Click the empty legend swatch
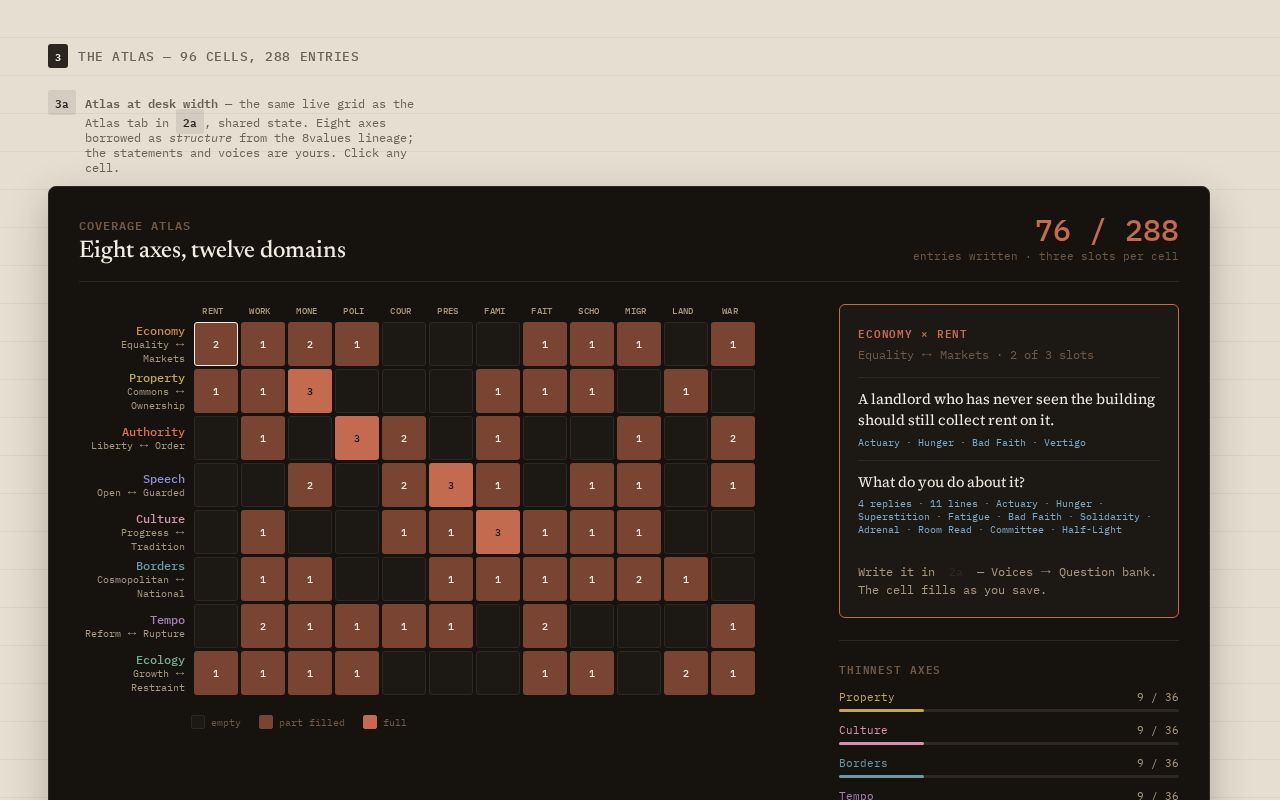Image resolution: width=1280 pixels, height=800 pixels. point(198,722)
